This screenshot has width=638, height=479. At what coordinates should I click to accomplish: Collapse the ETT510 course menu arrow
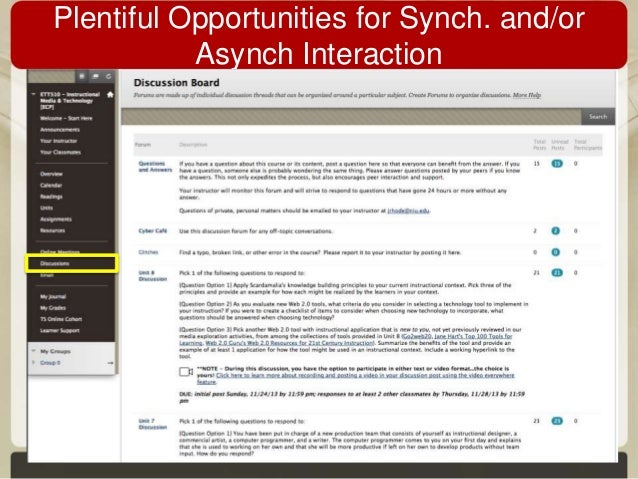[33, 94]
